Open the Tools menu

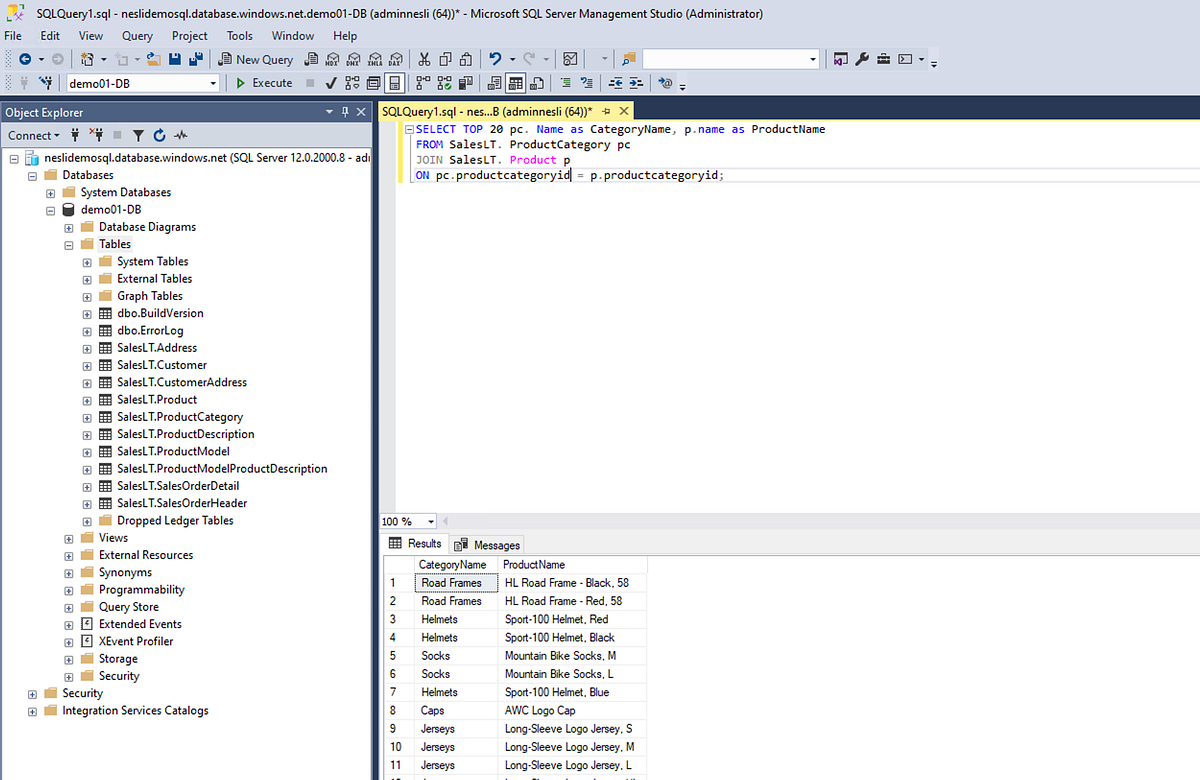coord(239,35)
